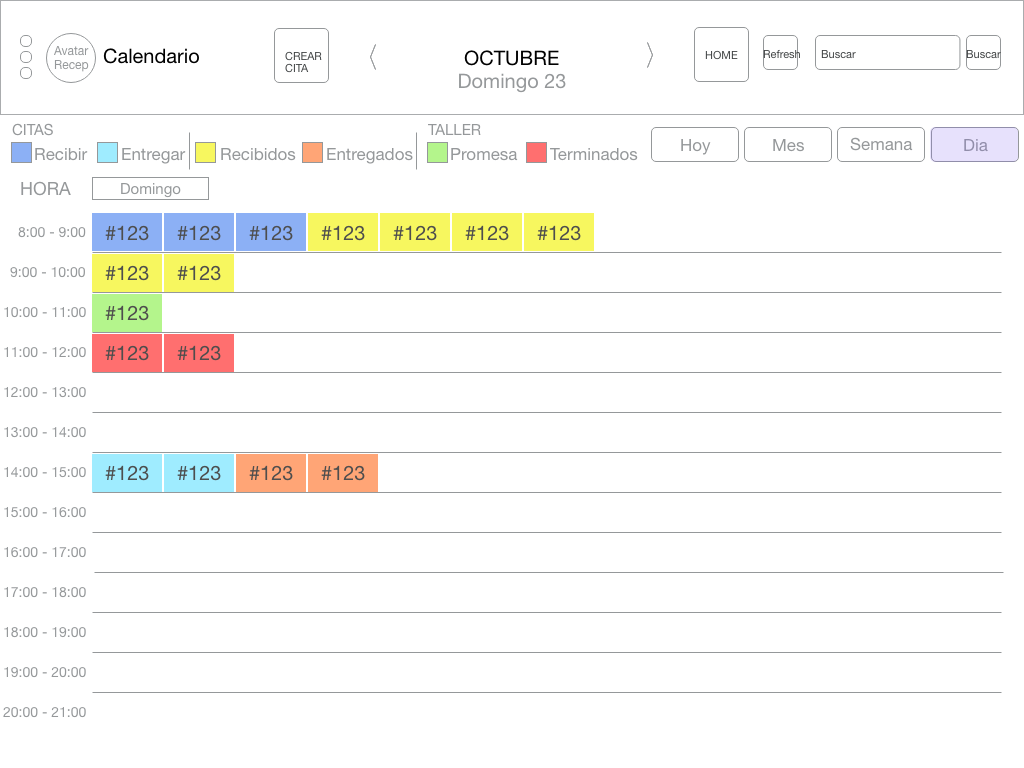
Task: Click the CREAR CITA button
Action: tap(301, 56)
